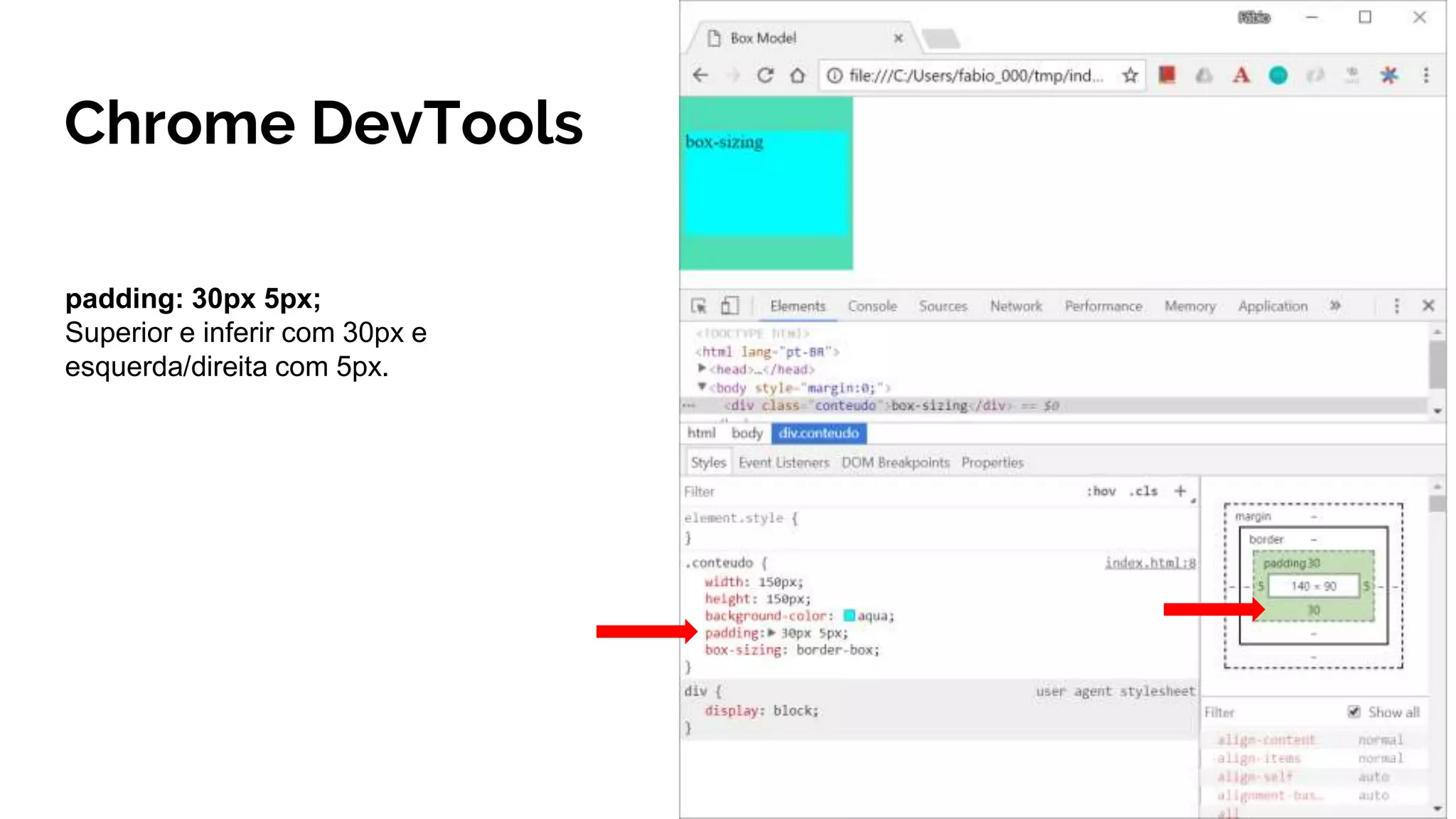Image resolution: width=1456 pixels, height=819 pixels.
Task: Open the Sources panel
Action: coord(943,306)
